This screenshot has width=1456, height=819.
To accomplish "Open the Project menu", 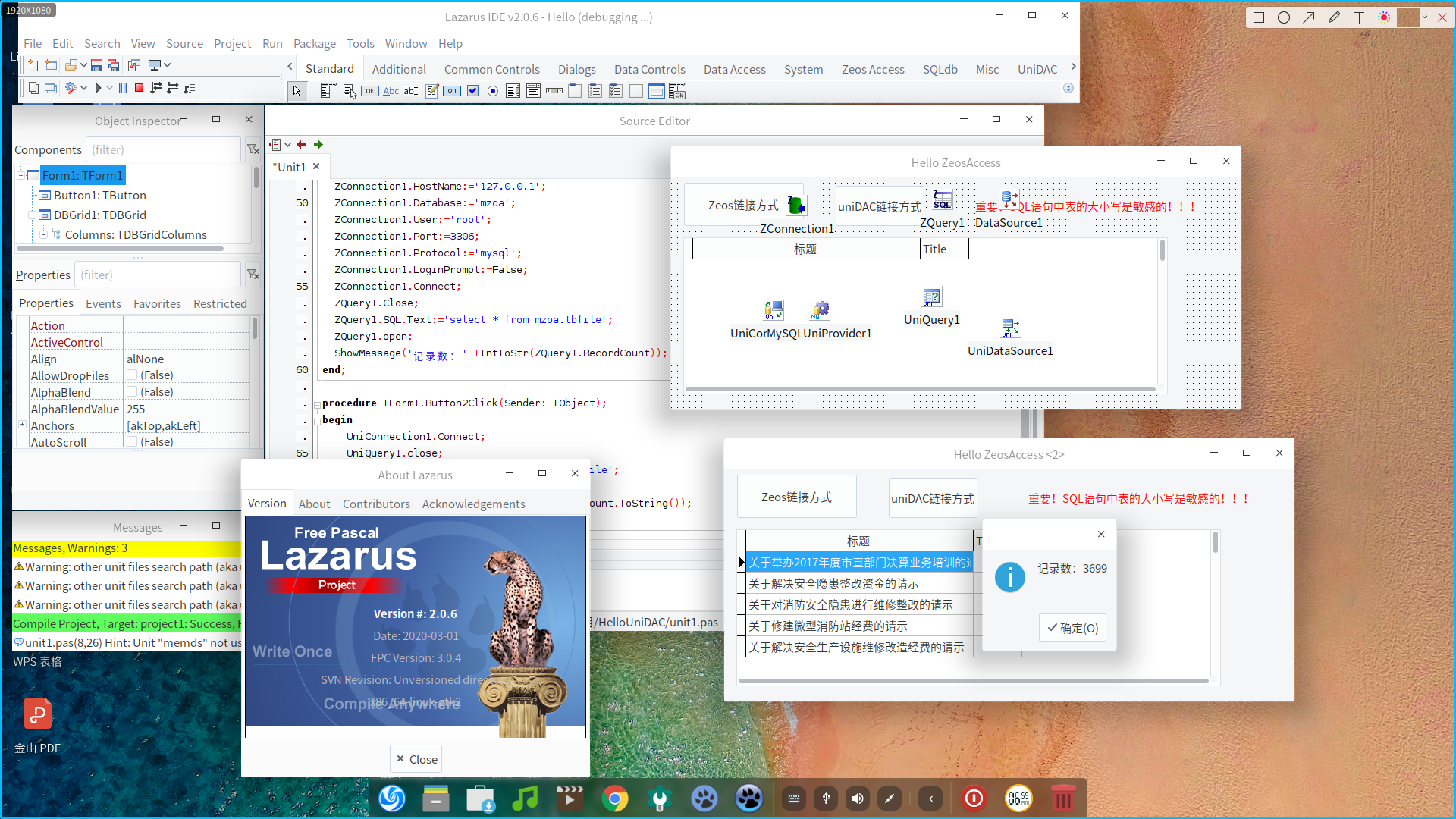I will coord(232,43).
